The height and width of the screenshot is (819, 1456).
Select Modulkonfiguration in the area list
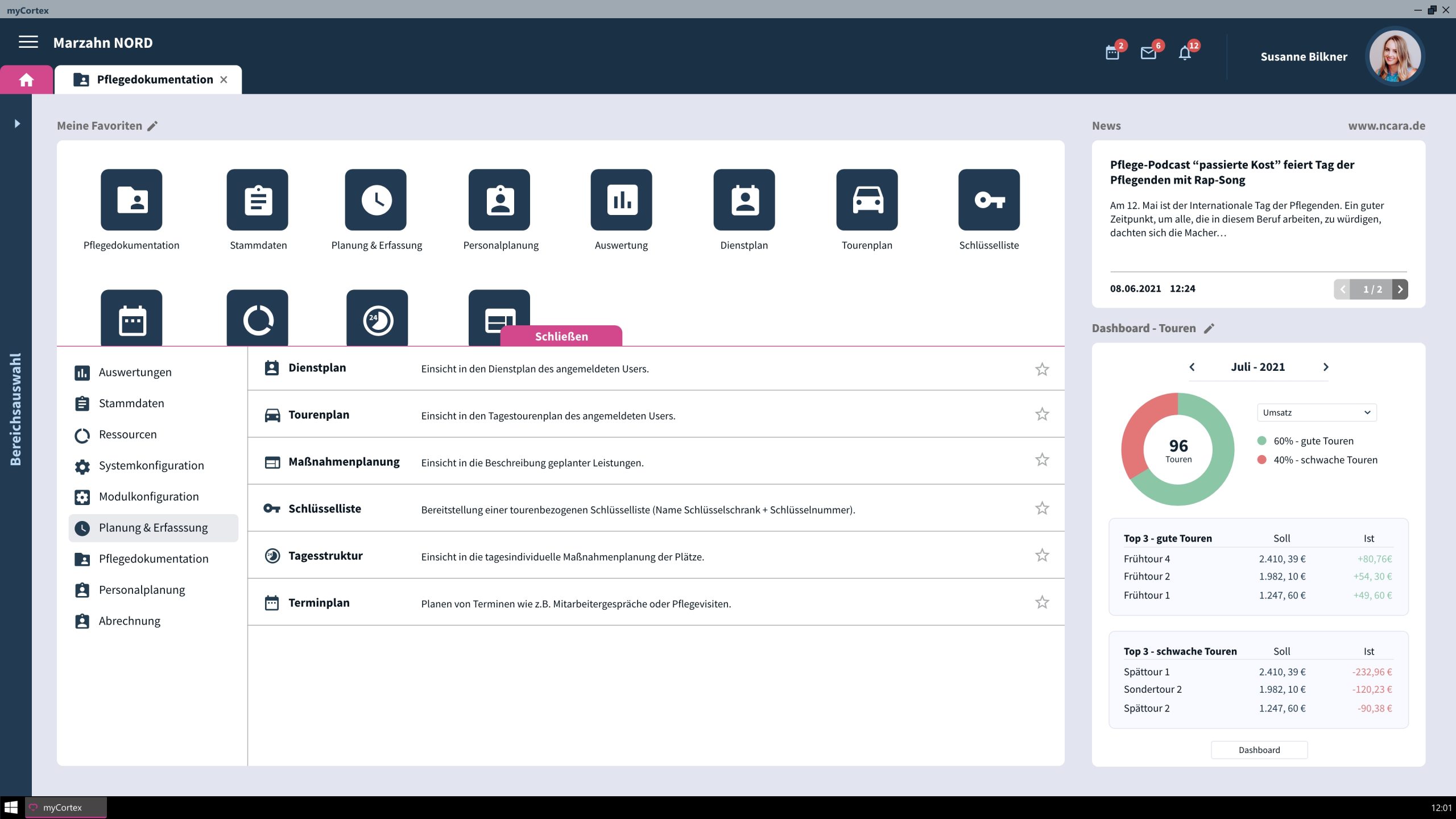(154, 497)
